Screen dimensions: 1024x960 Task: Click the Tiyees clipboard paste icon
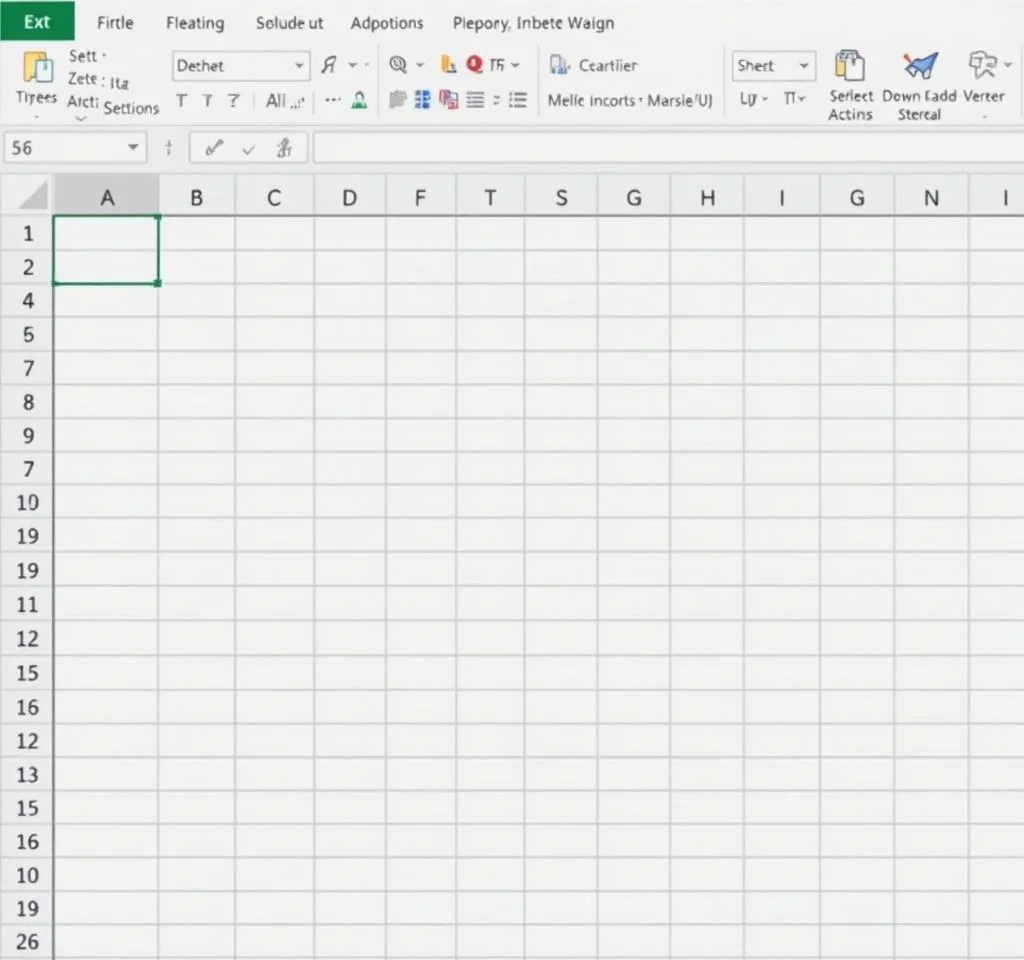click(x=37, y=67)
